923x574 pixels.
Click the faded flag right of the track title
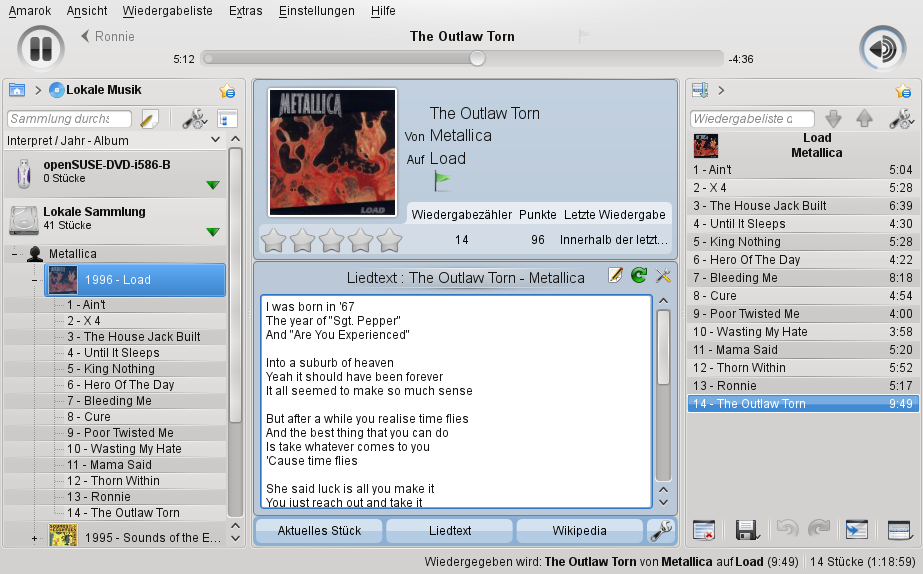click(583, 37)
